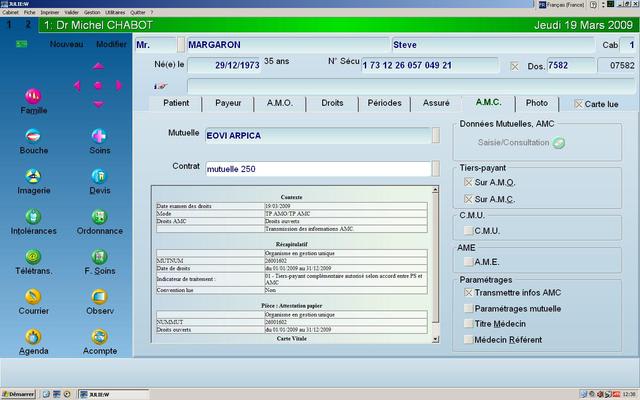The image size is (640, 400).
Task: Expand the Contrat dropdown list
Action: click(435, 168)
